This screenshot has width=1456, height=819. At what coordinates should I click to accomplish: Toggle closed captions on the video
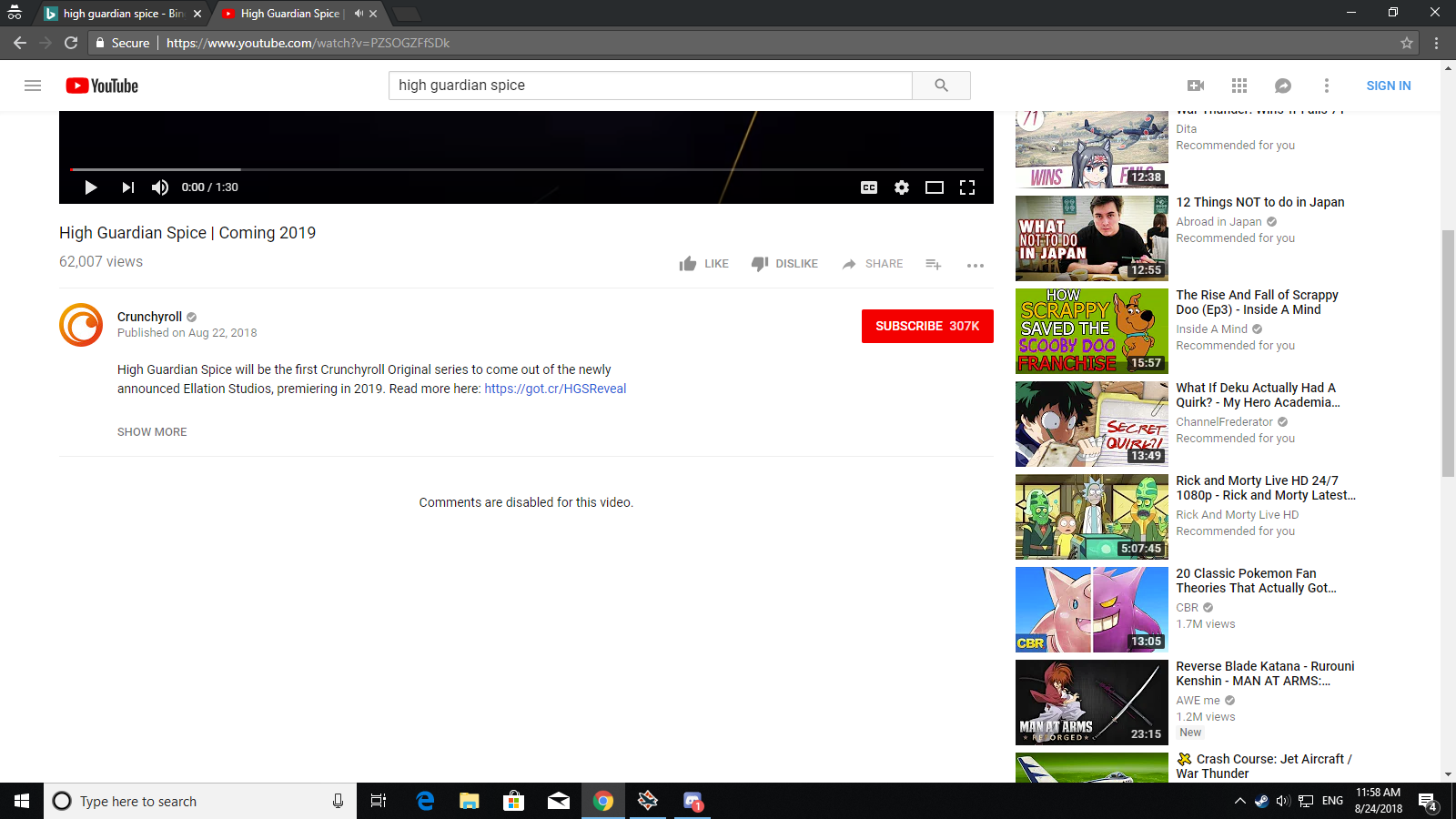pyautogui.click(x=869, y=187)
